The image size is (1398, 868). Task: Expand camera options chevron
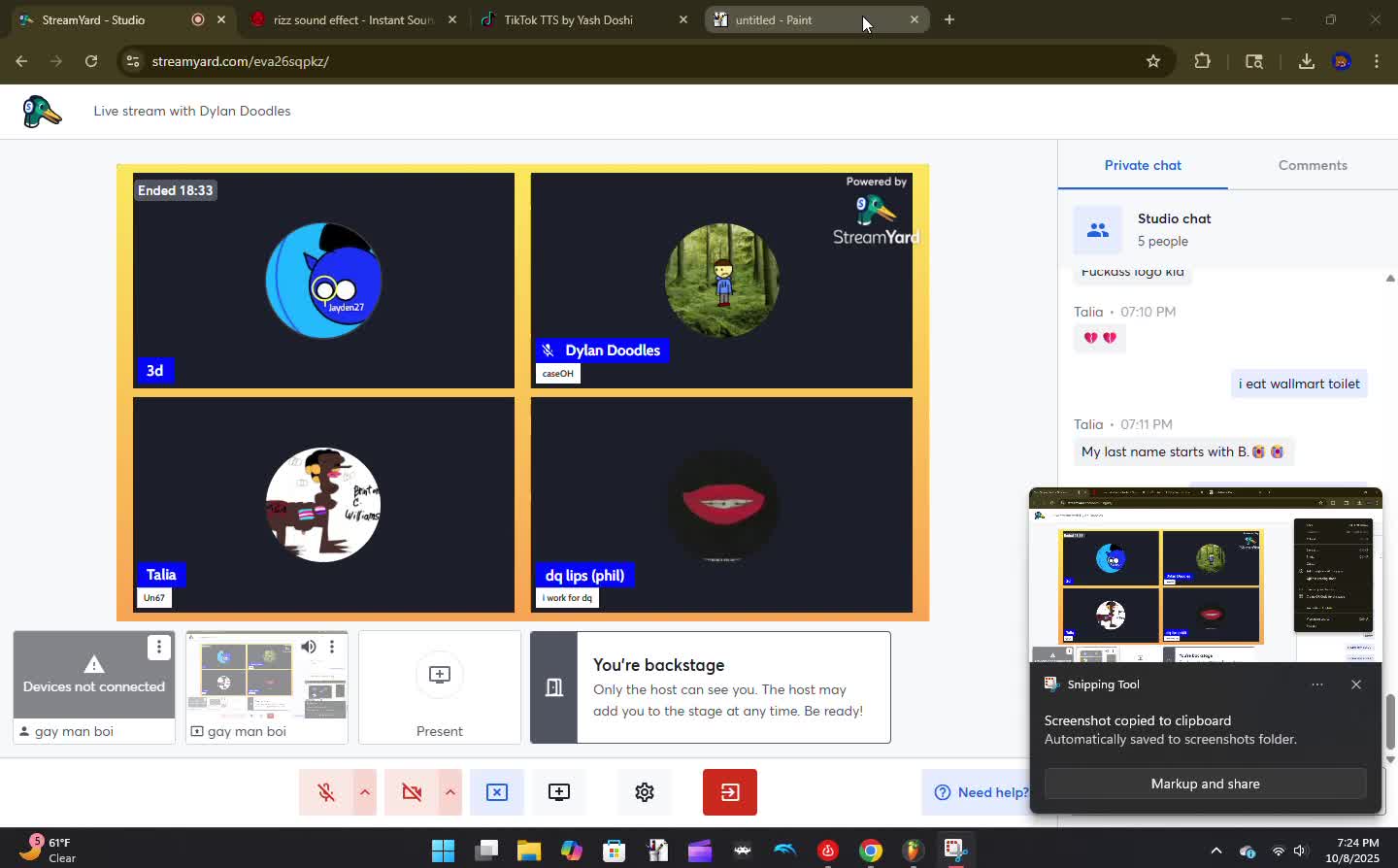point(450,792)
